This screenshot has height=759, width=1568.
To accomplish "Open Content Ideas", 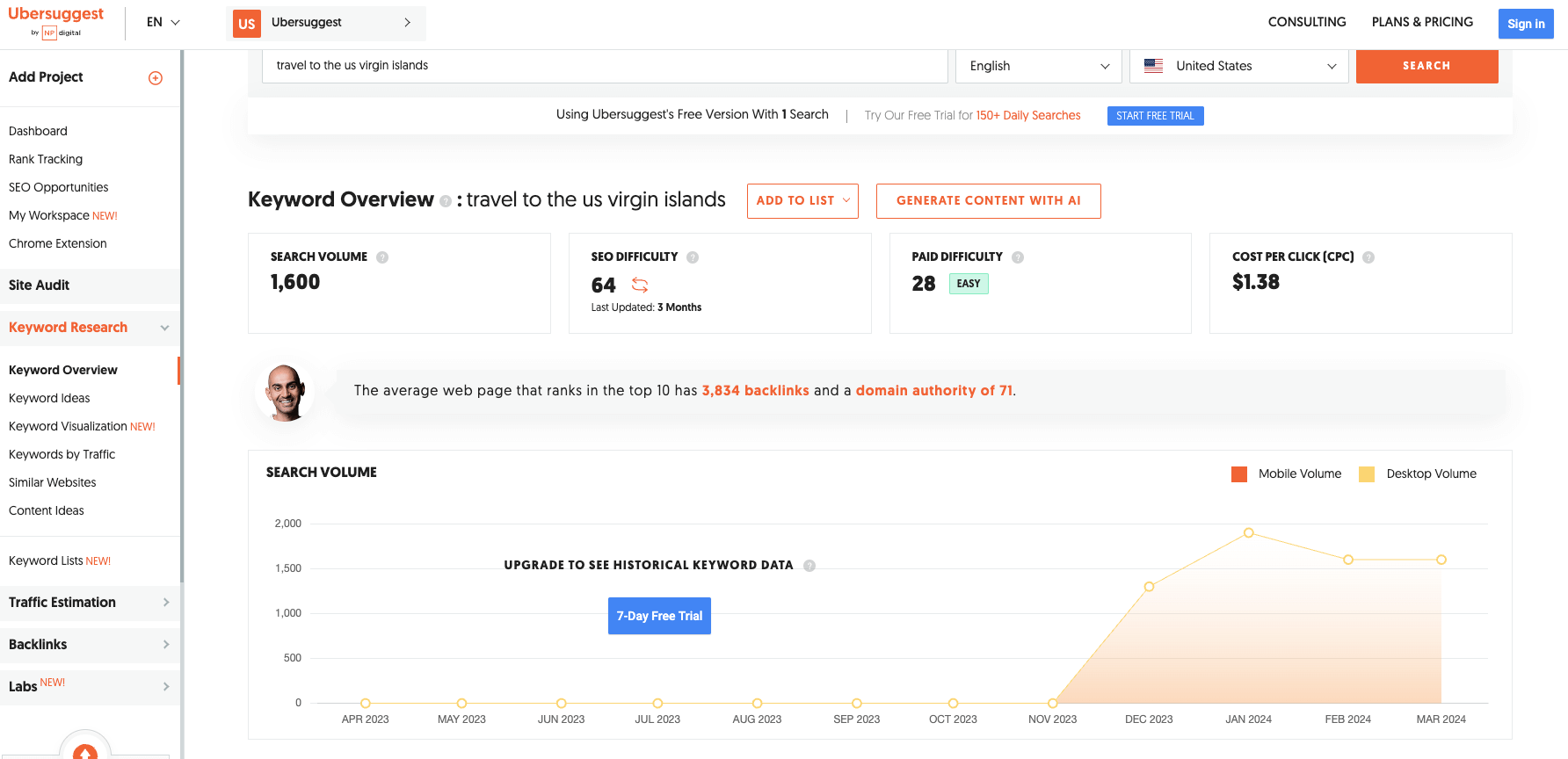I will tap(47, 510).
